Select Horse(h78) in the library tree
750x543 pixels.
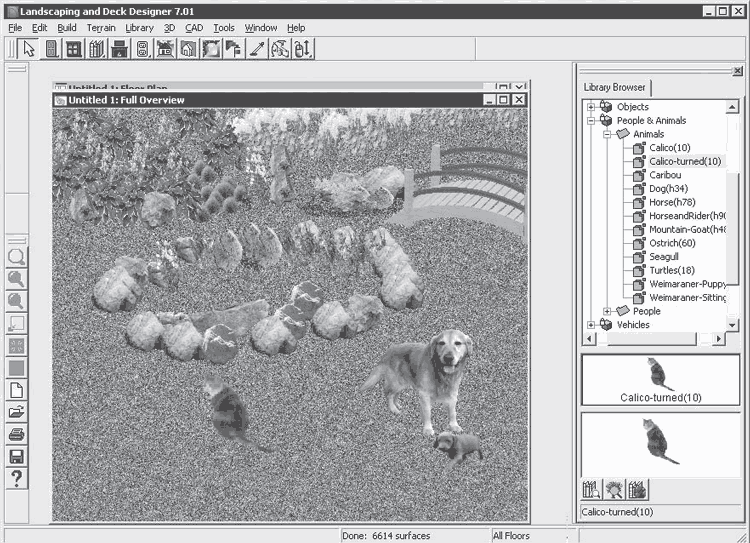(675, 202)
